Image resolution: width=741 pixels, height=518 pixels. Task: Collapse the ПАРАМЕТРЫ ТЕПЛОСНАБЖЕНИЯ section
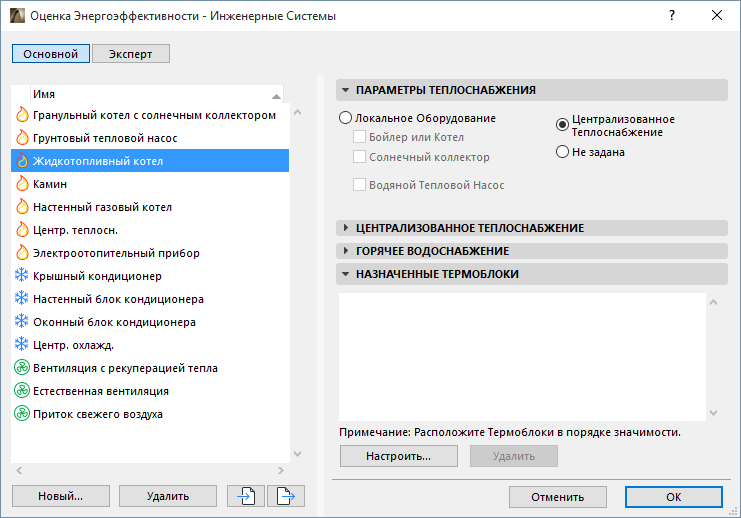point(532,90)
